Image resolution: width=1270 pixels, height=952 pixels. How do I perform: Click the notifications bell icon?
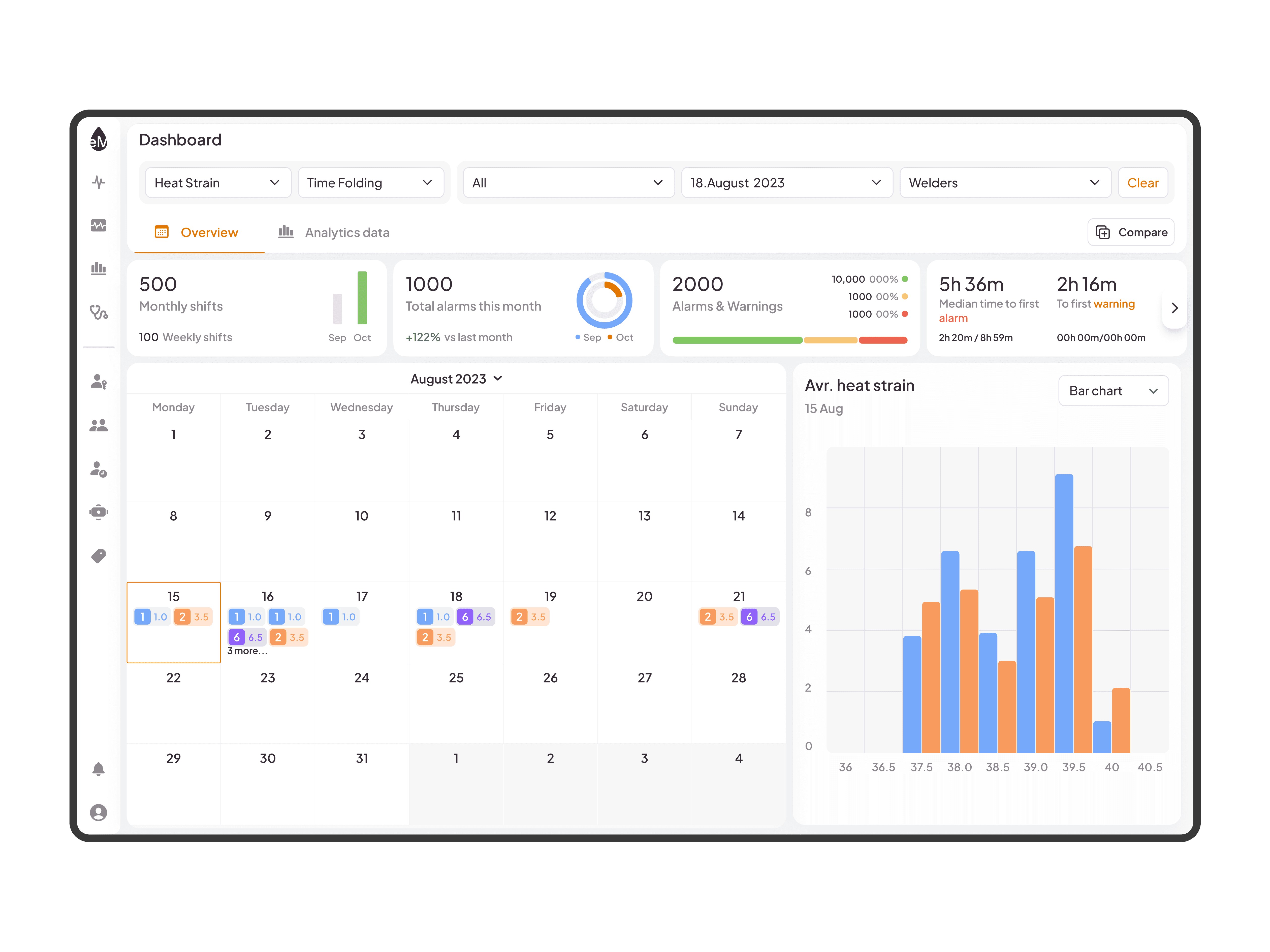99,769
